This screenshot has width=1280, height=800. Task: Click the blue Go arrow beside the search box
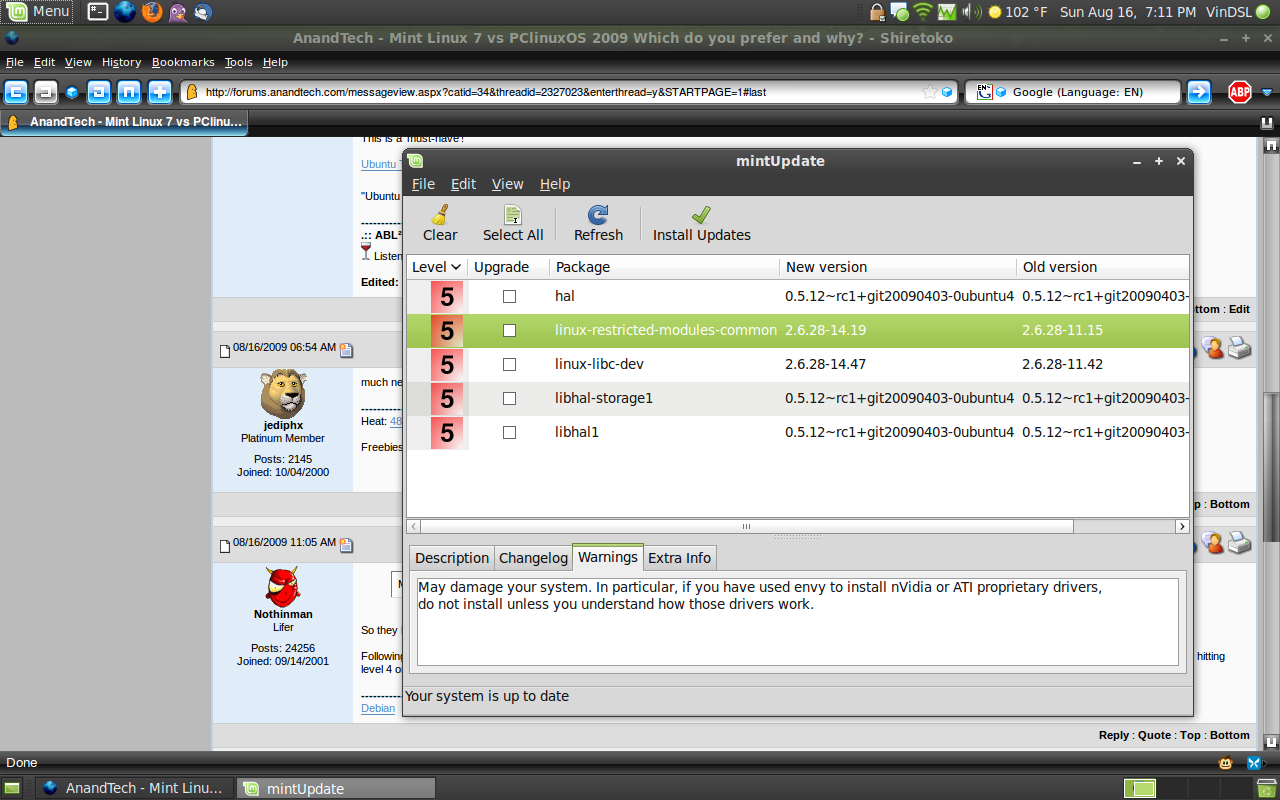click(1199, 92)
